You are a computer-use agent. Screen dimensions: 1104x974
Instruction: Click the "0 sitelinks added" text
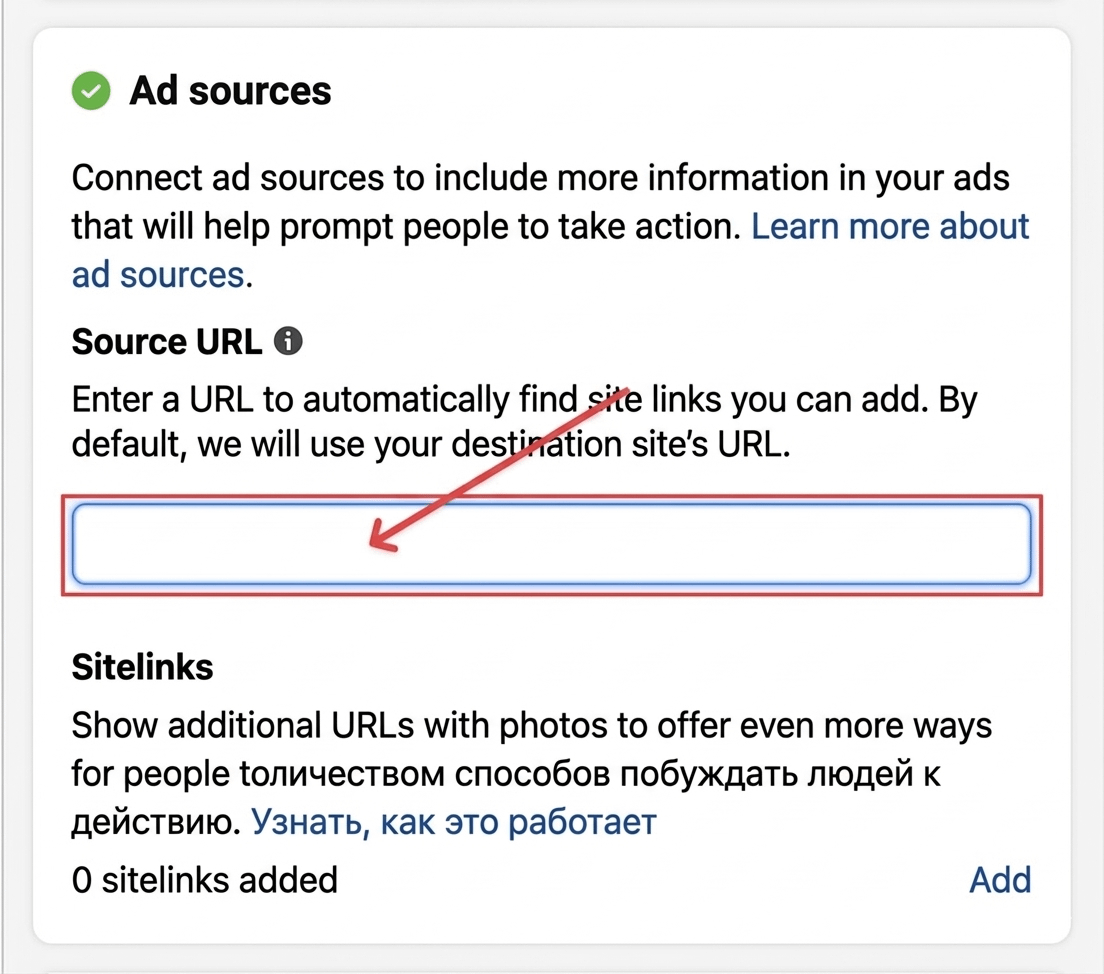click(x=204, y=880)
